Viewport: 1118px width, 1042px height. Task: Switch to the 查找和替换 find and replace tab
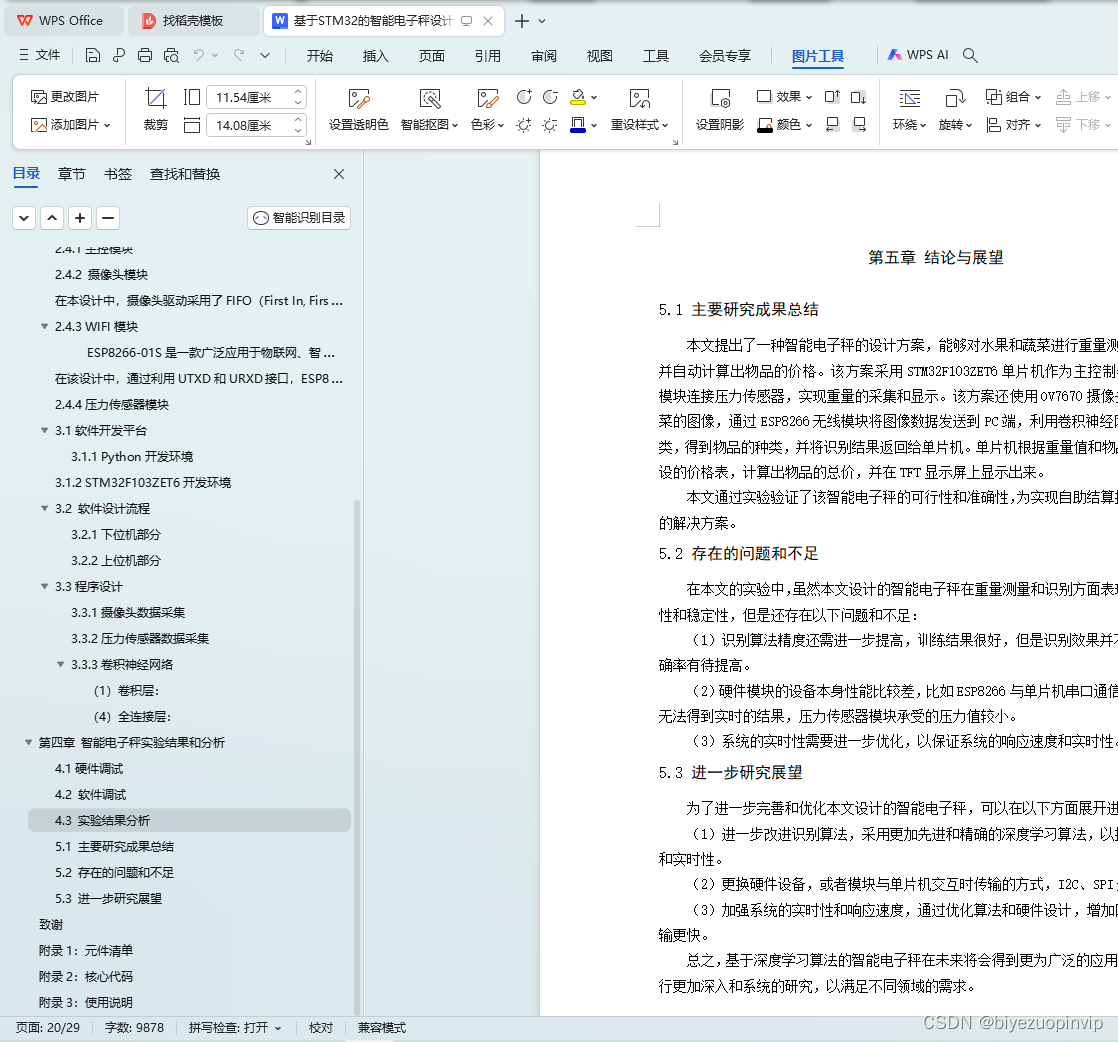[185, 174]
